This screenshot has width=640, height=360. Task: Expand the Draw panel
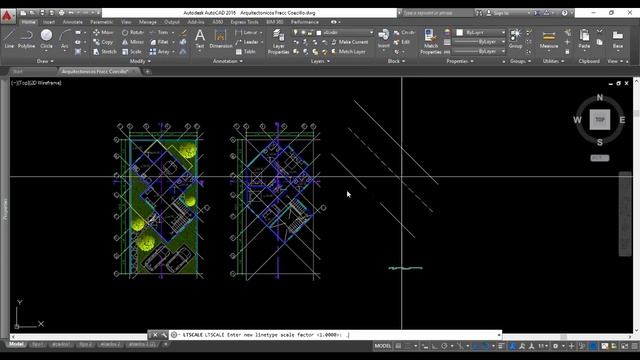click(x=45, y=61)
